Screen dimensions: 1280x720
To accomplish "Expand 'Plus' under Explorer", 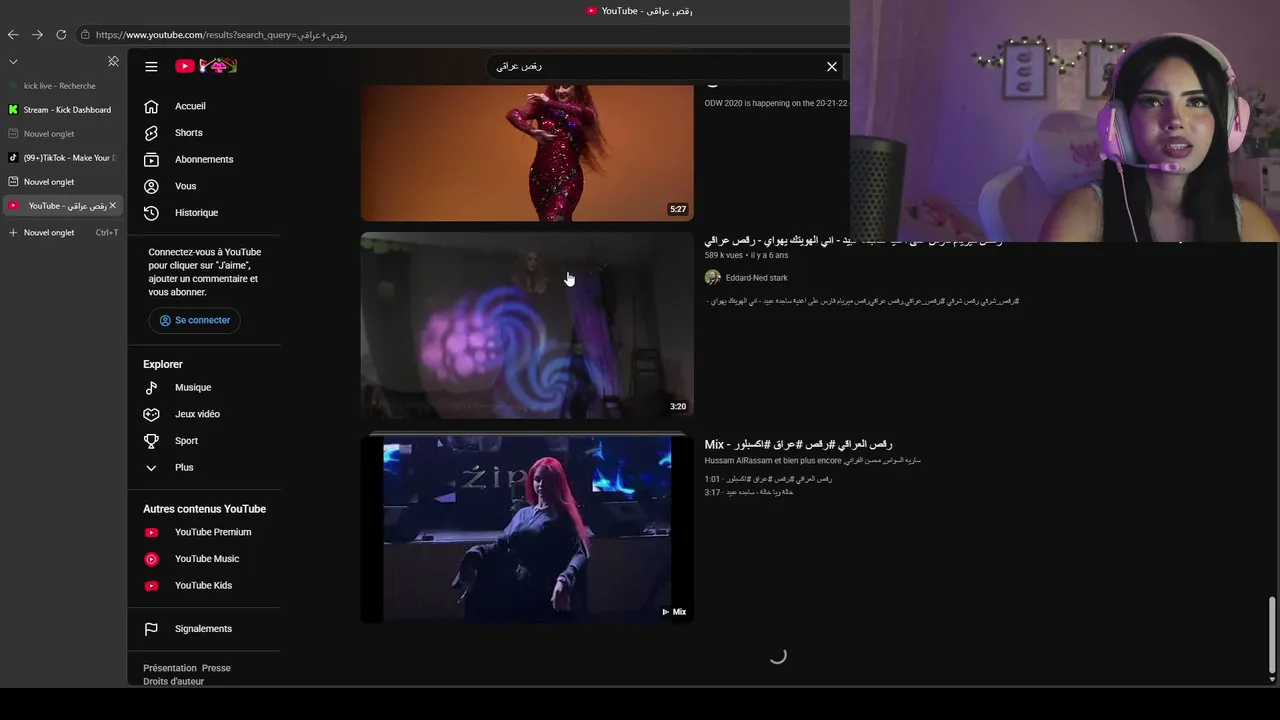I will coord(204,468).
